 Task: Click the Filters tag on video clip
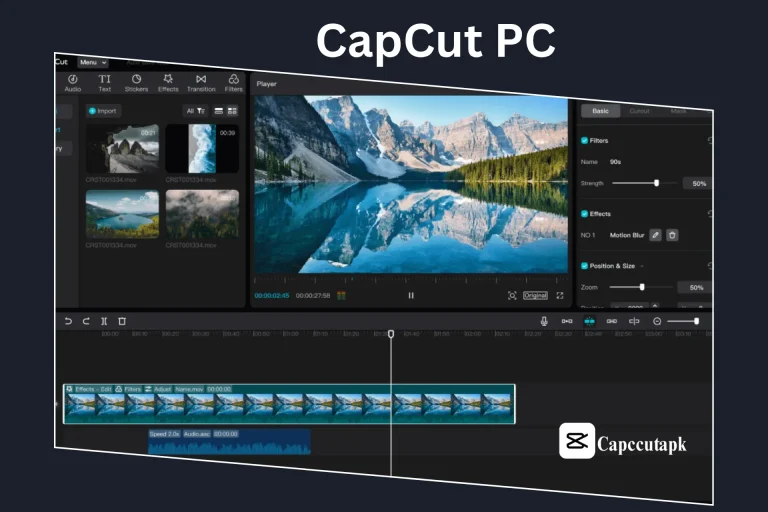[128, 389]
